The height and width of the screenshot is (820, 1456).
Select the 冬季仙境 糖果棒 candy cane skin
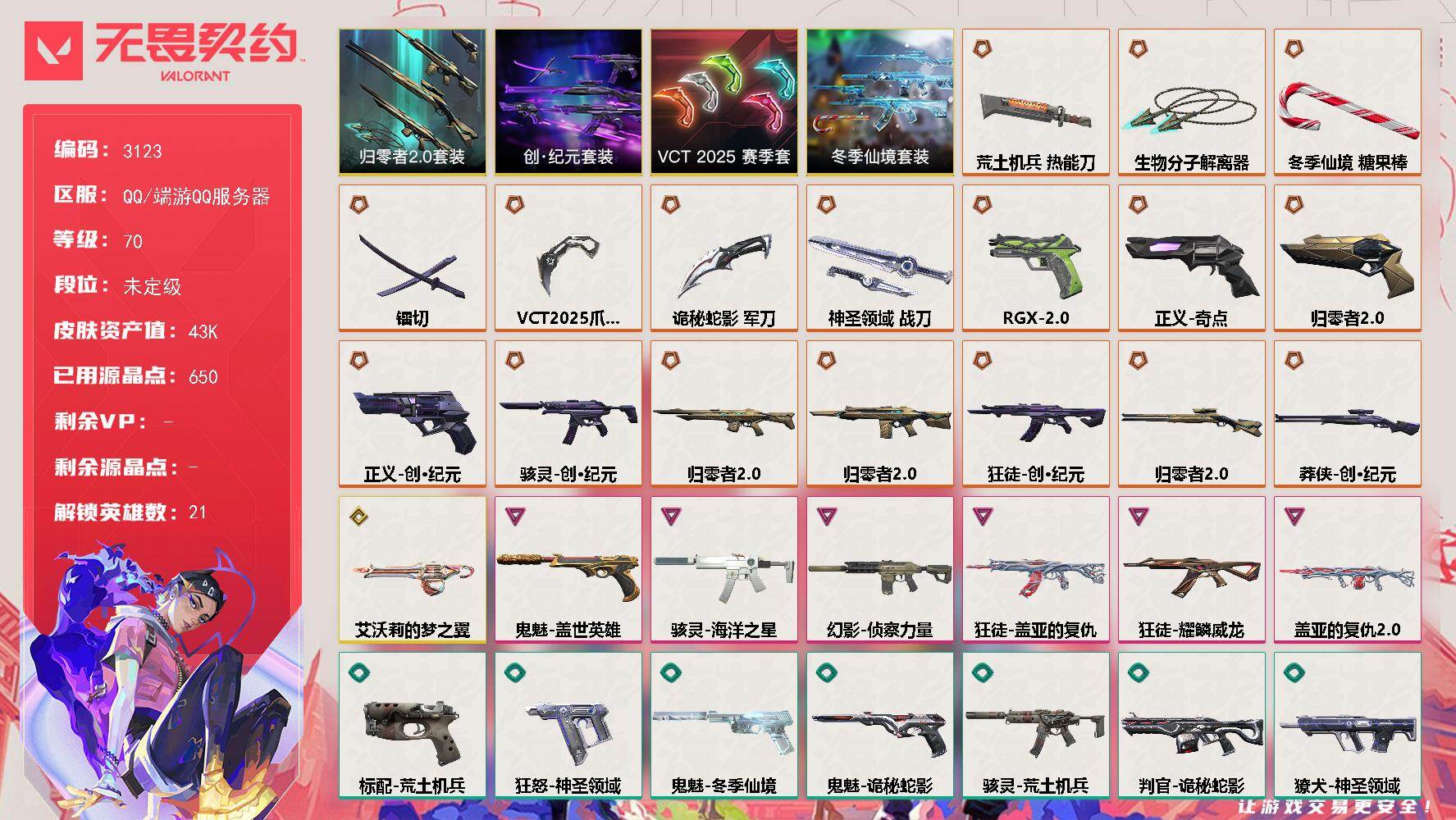(1347, 102)
